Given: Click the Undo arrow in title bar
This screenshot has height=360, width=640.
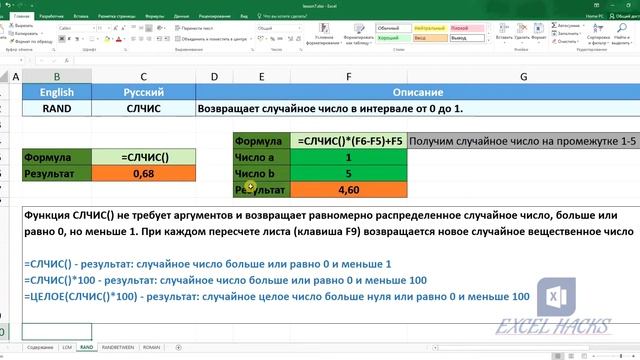Looking at the screenshot, I should (x=8, y=5).
